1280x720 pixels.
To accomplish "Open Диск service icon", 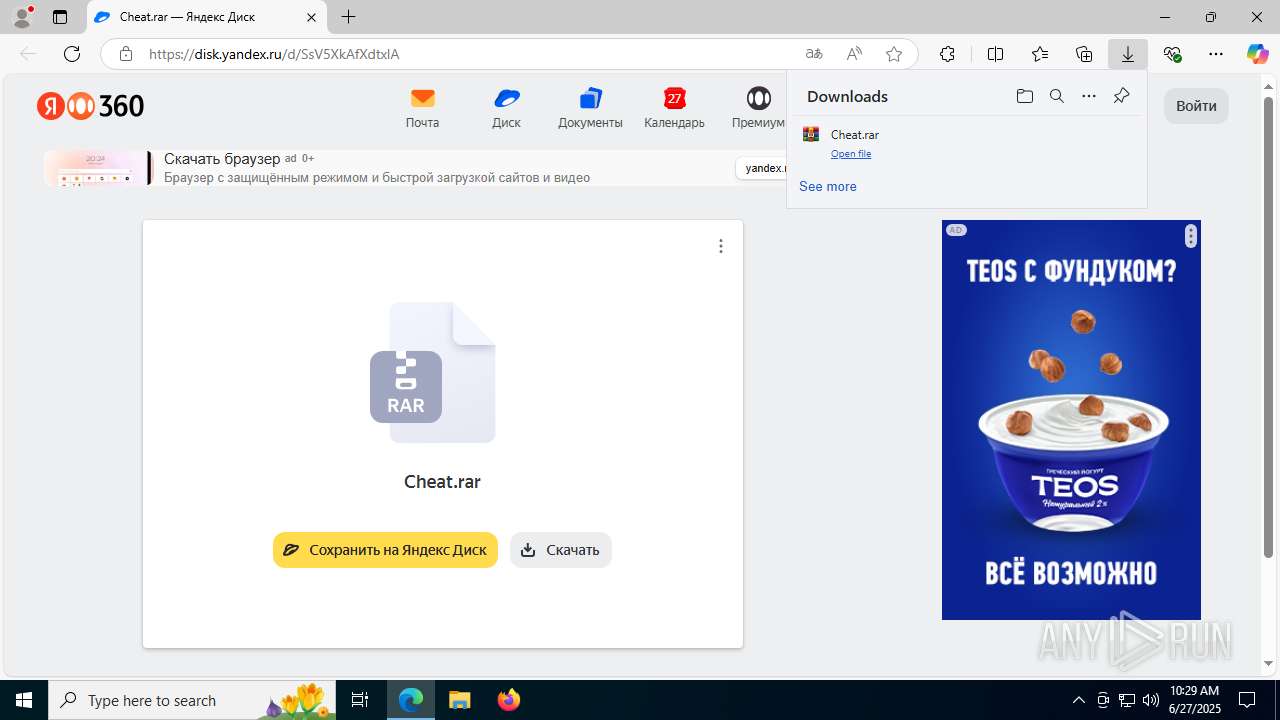I will click(x=507, y=108).
